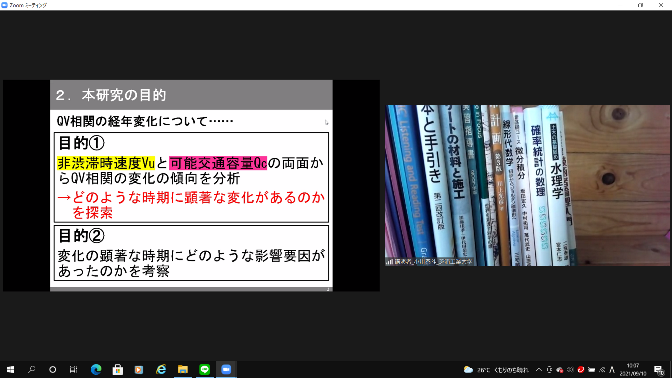The height and width of the screenshot is (378, 672).
Task: Open taskbar search magnifier
Action: click(x=31, y=369)
